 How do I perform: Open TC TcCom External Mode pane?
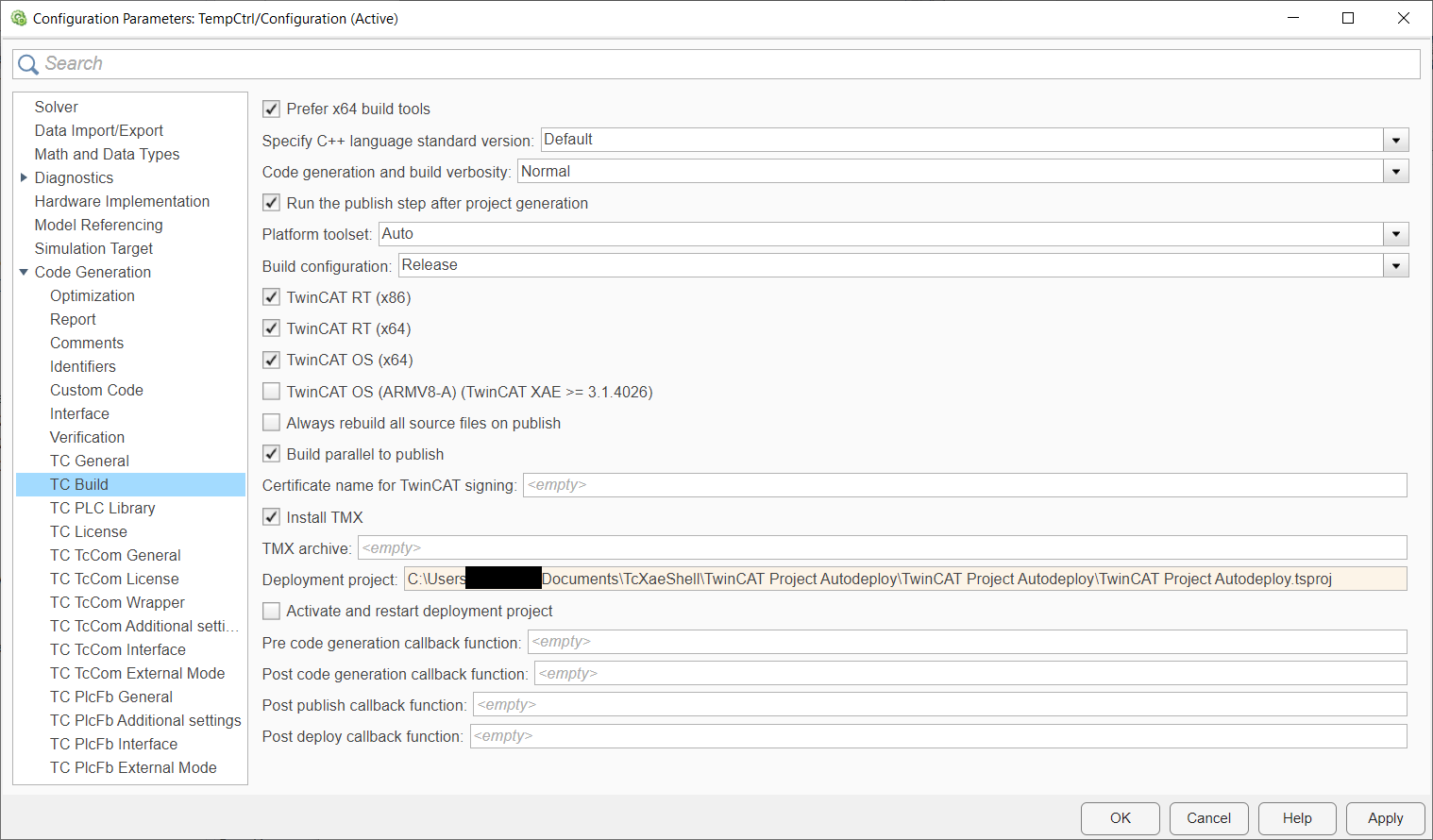[x=137, y=673]
